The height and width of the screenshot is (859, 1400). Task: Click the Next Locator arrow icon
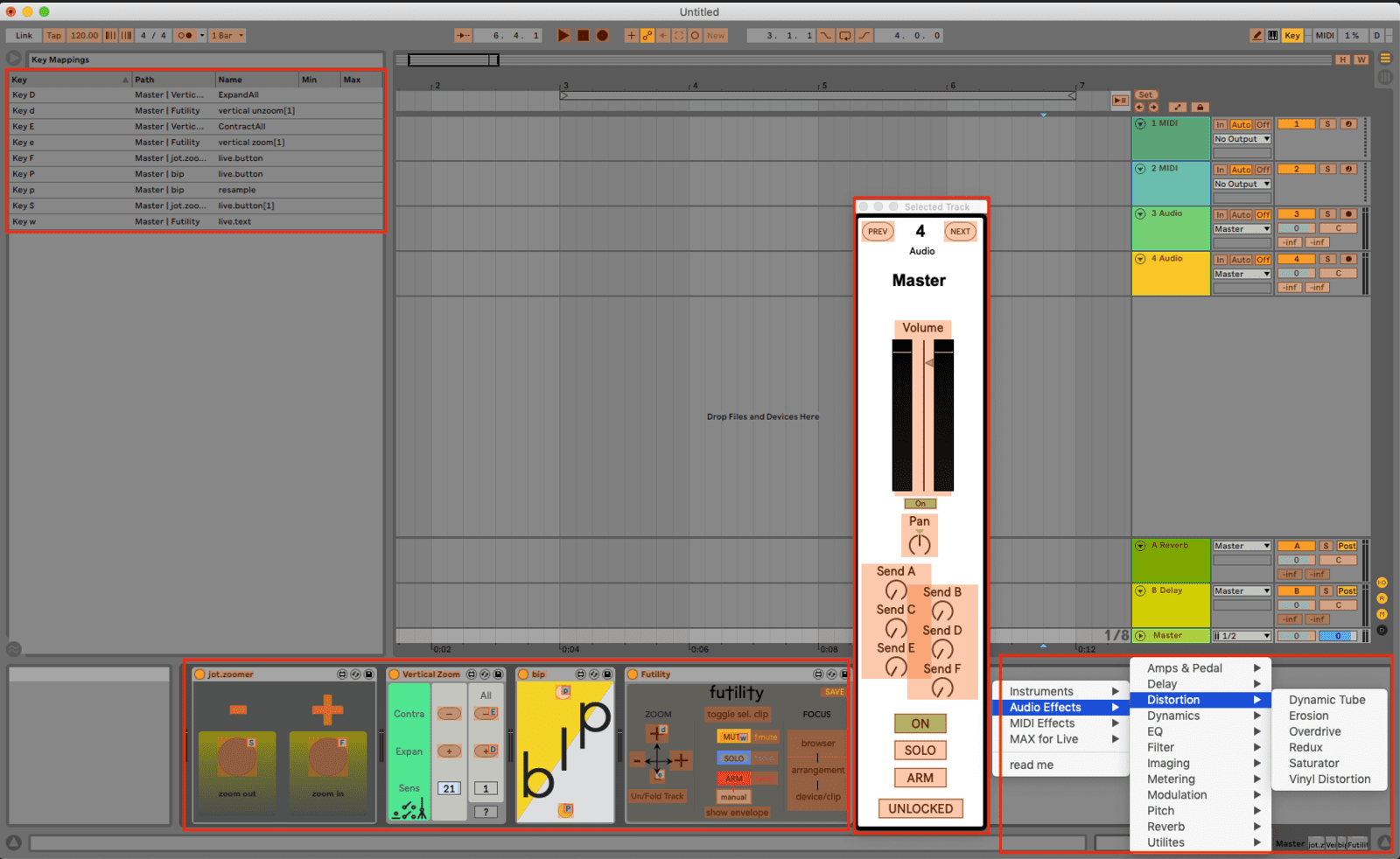click(1153, 108)
